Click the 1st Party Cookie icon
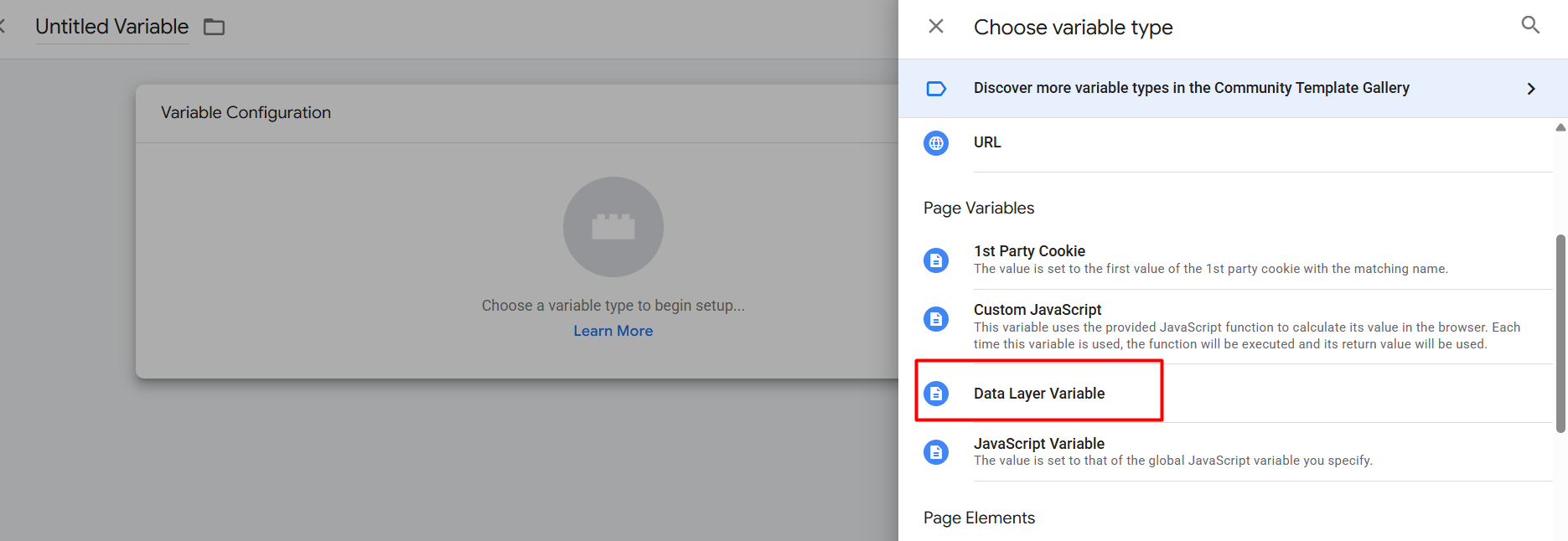The image size is (1568, 541). pos(936,260)
